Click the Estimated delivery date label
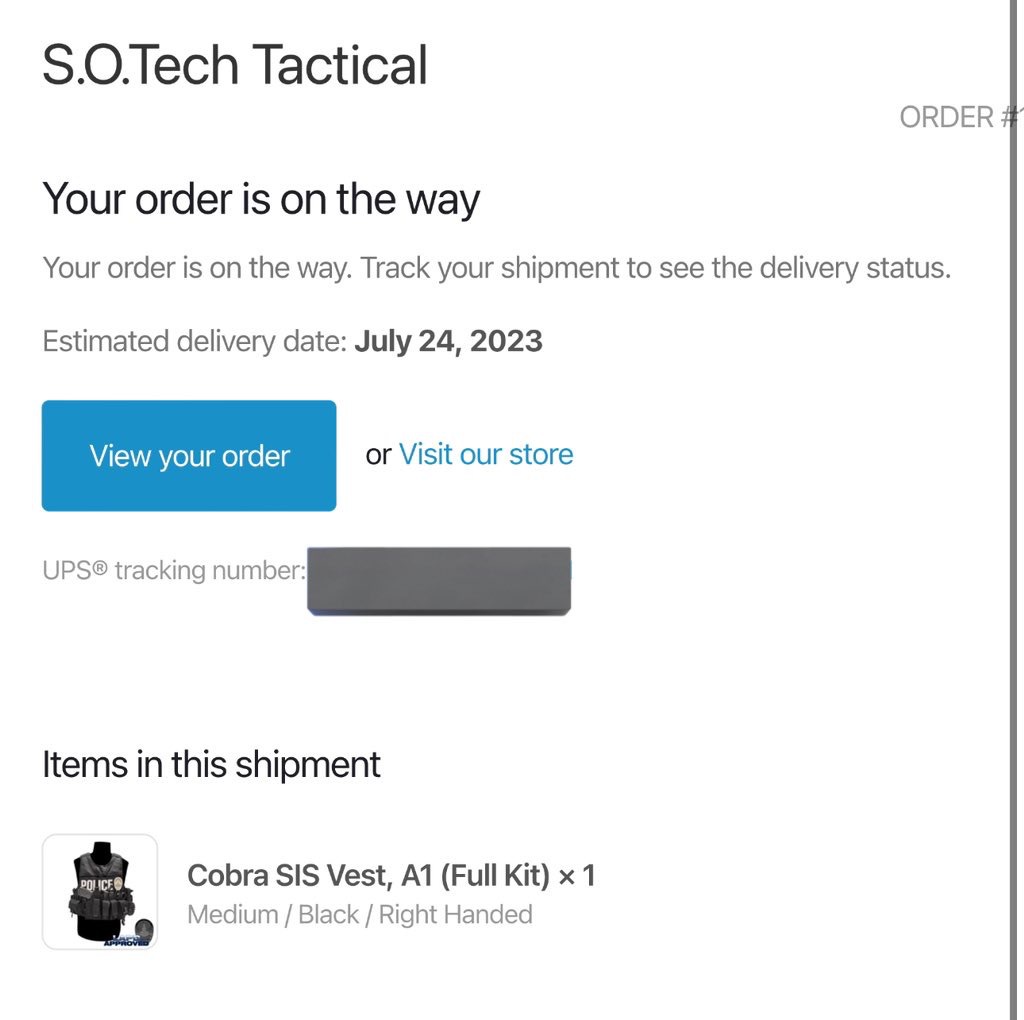The image size is (1024, 1020). click(x=195, y=341)
